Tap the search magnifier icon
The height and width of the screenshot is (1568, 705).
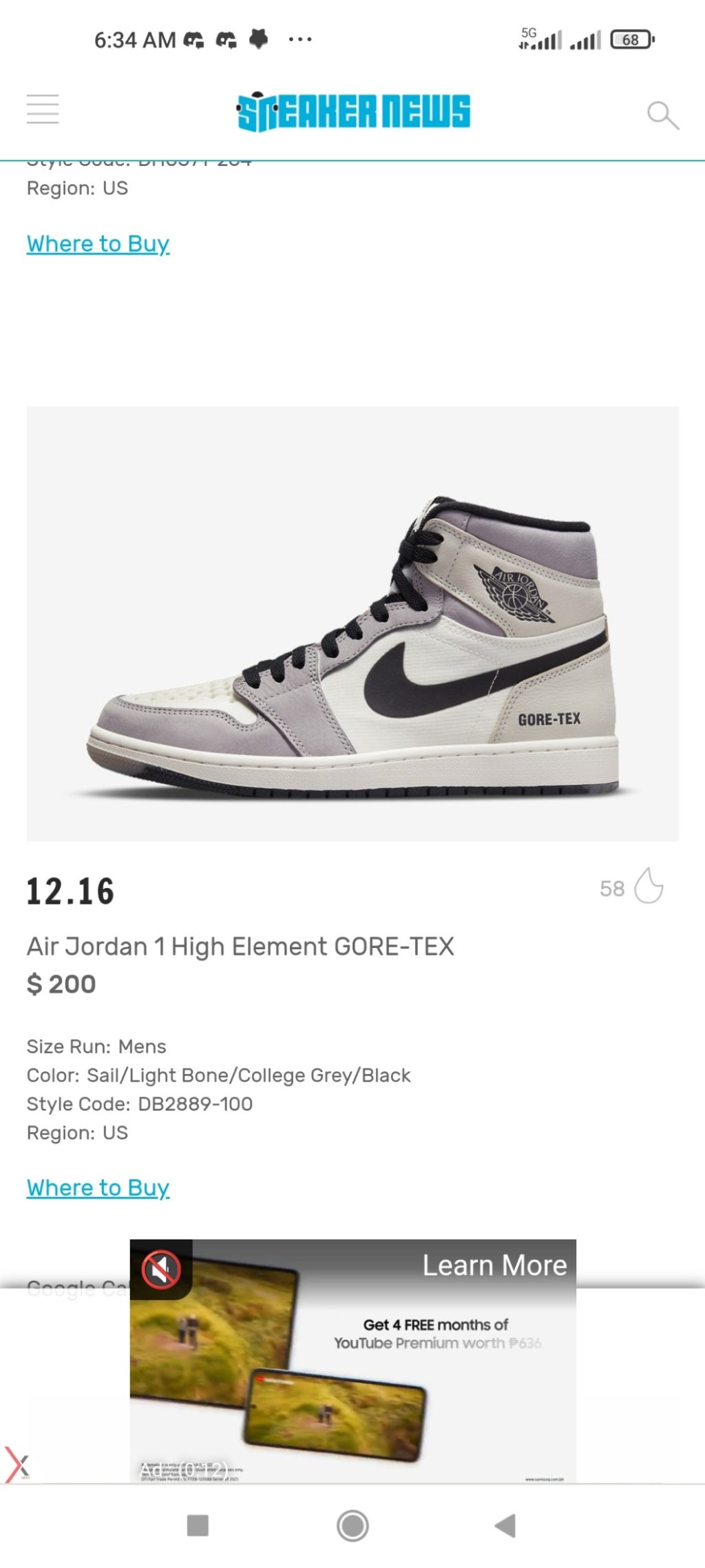662,115
